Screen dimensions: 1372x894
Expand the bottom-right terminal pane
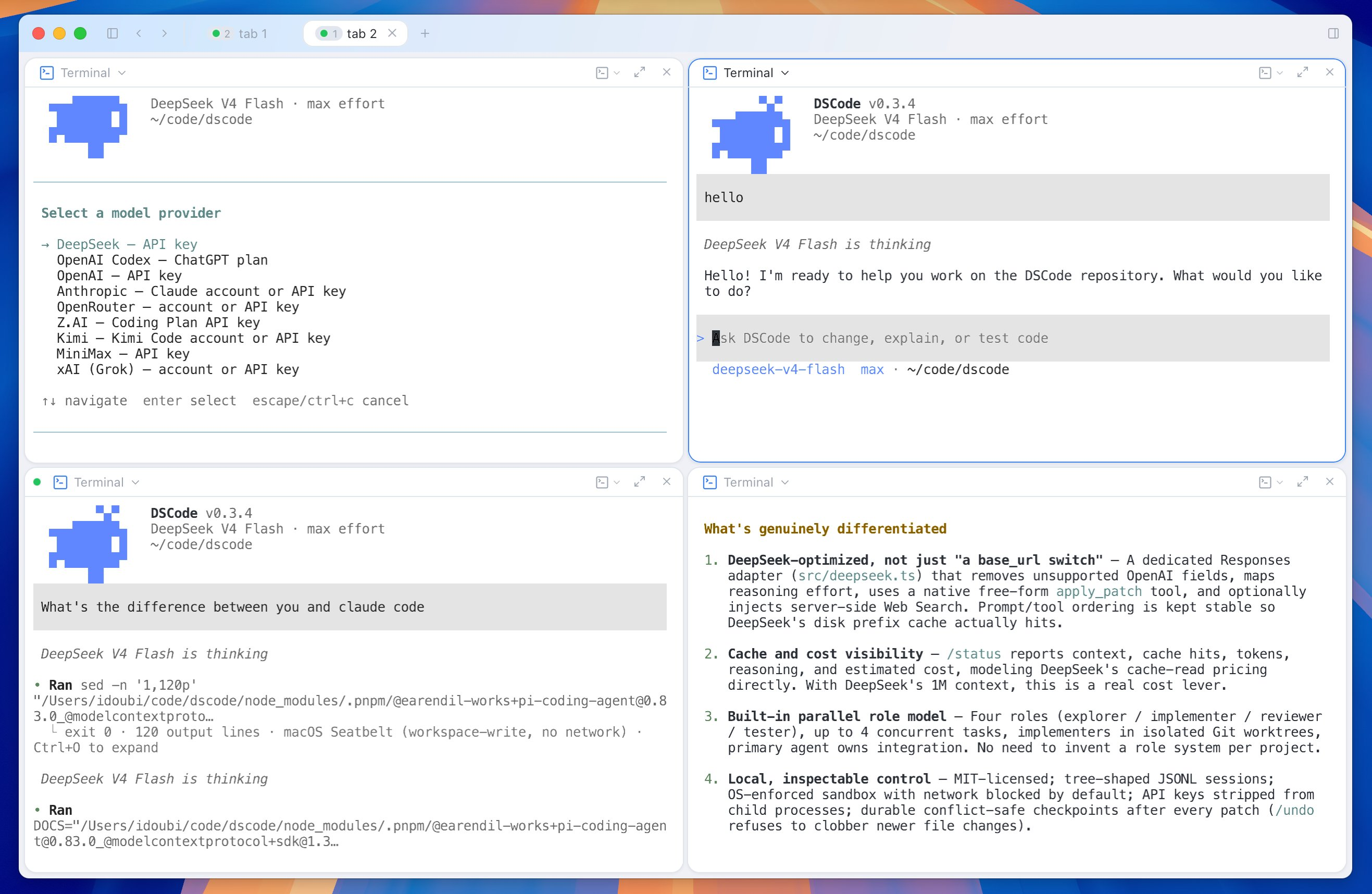point(1302,481)
